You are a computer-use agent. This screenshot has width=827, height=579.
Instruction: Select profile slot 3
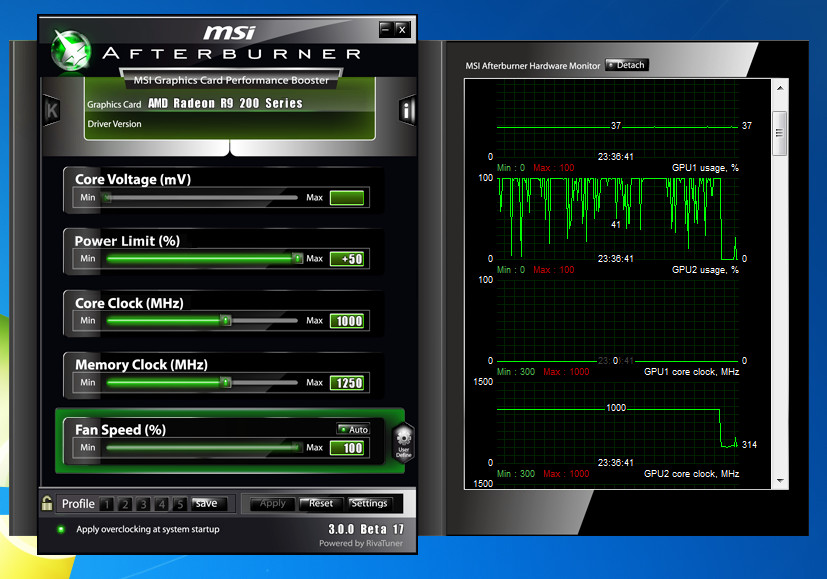click(x=143, y=504)
